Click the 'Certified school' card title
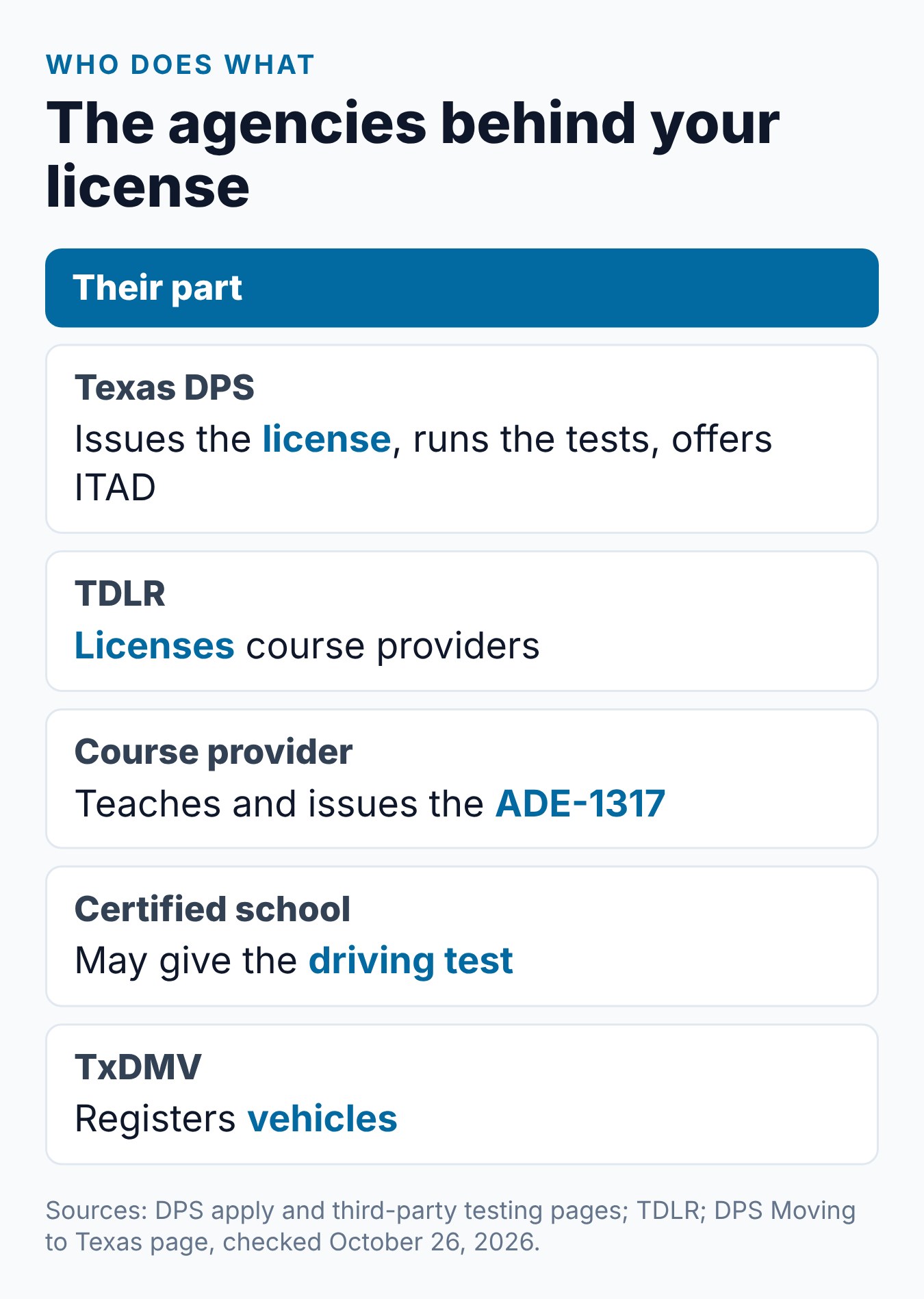The width and height of the screenshot is (924, 1299). coord(212,909)
